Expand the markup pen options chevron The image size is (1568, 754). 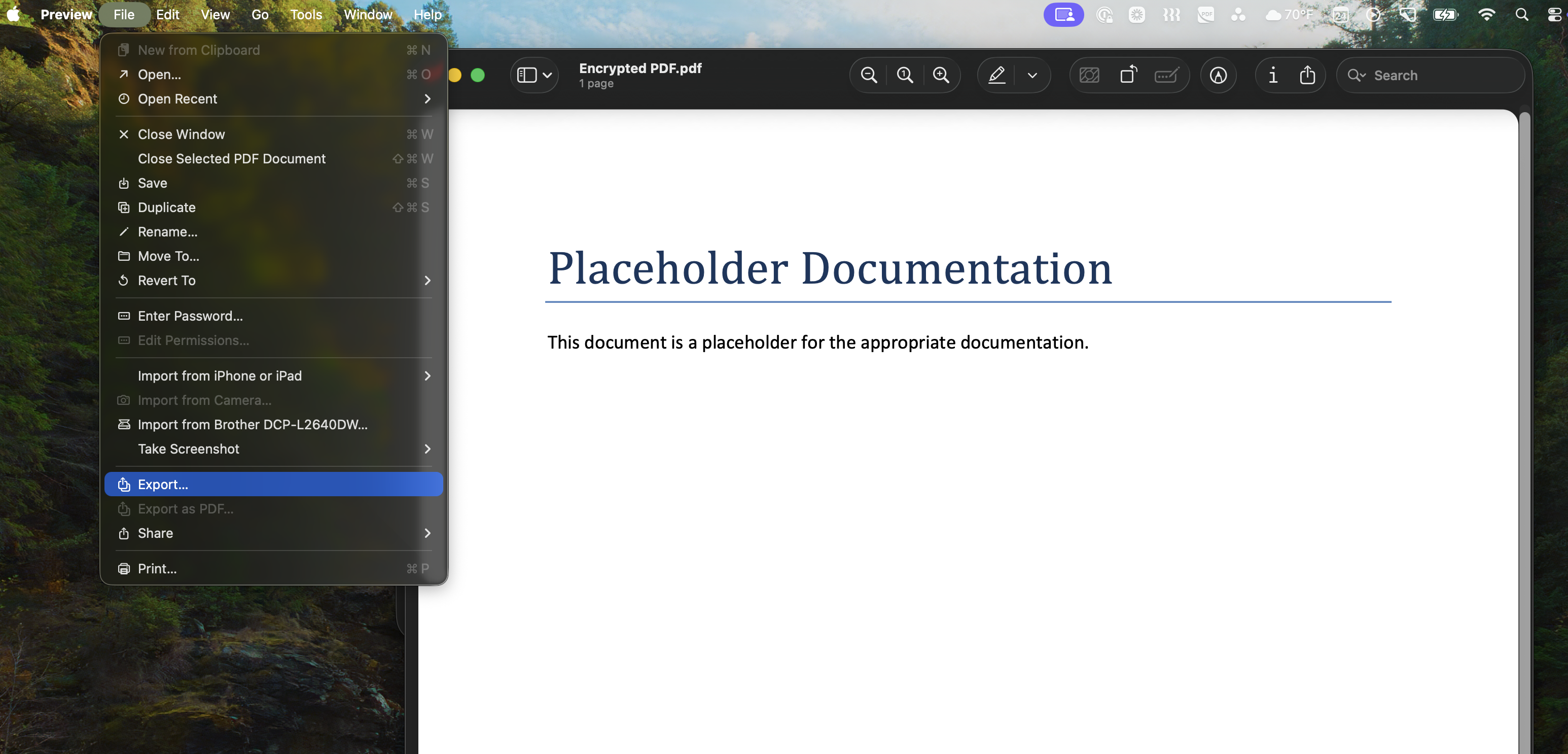1032,76
